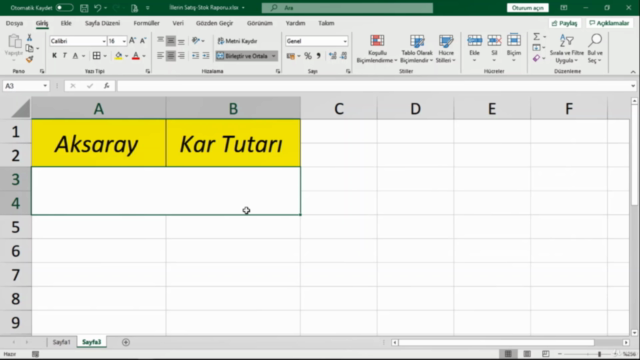Expand the Name Box A3 dropdown
This screenshot has width=640, height=360.
45,86
